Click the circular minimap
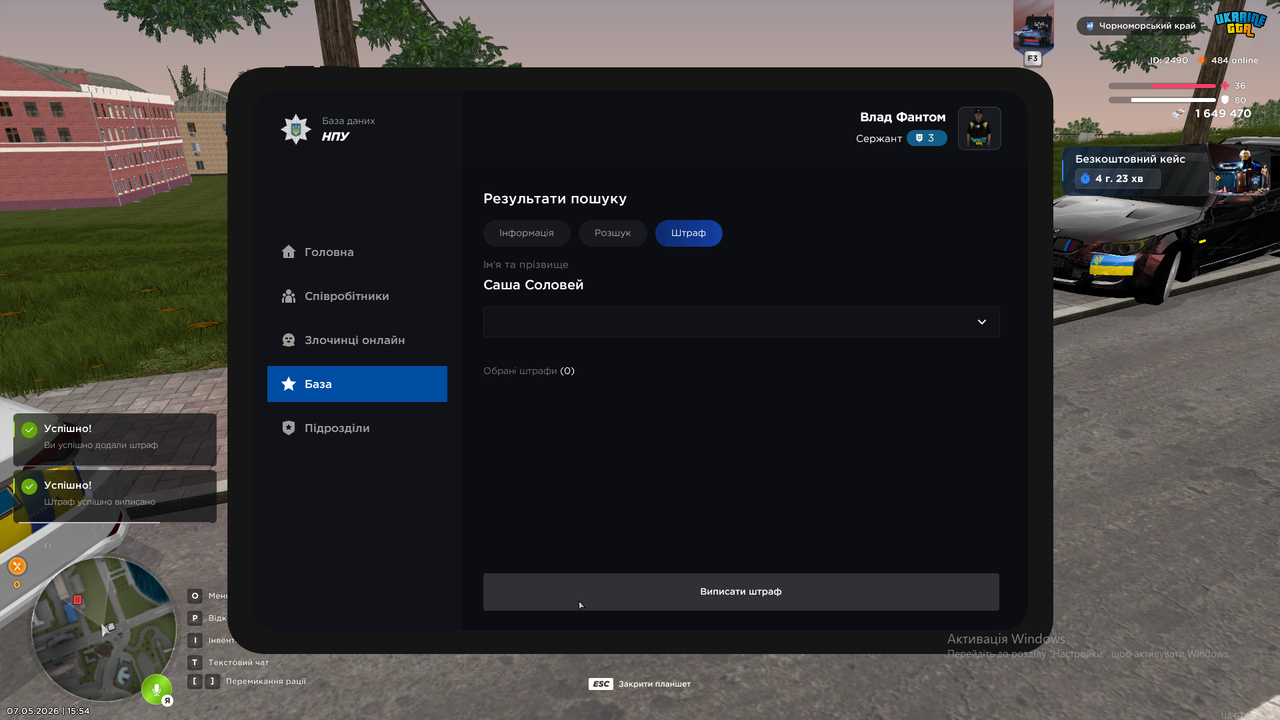The image size is (1280, 720). (103, 628)
